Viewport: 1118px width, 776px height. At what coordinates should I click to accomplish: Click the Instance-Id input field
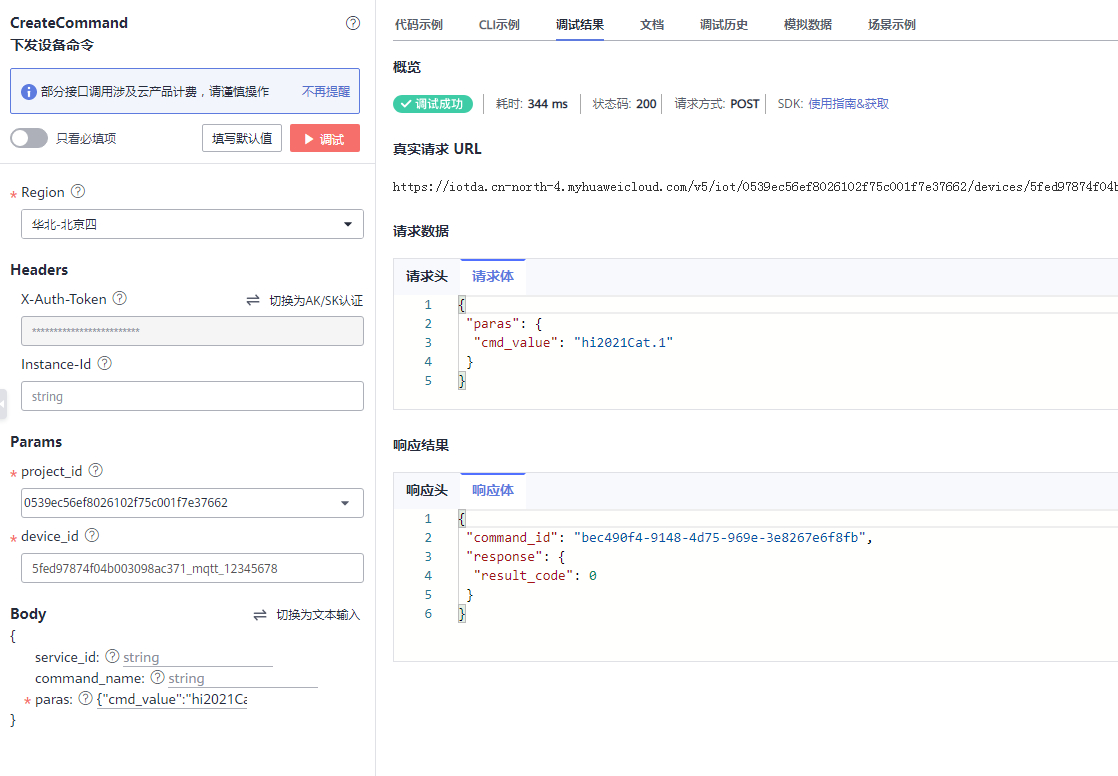(193, 396)
